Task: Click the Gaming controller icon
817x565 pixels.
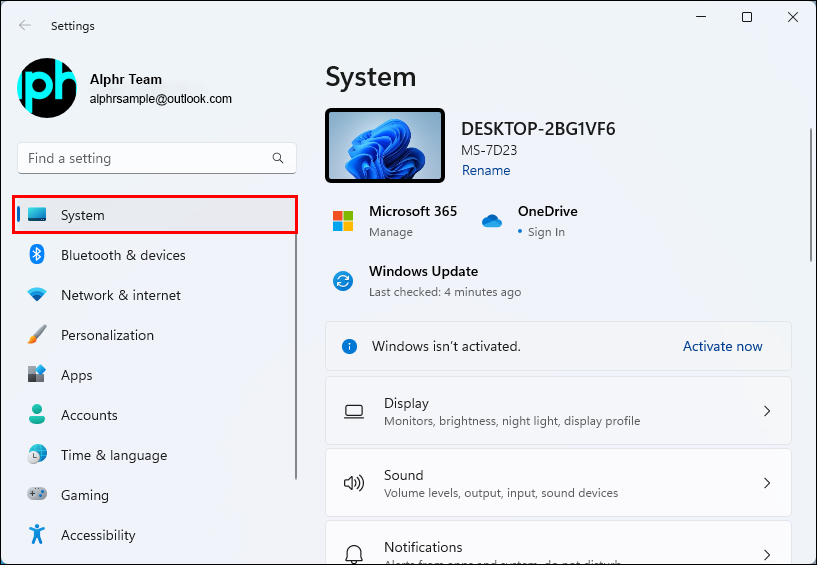Action: tap(37, 494)
